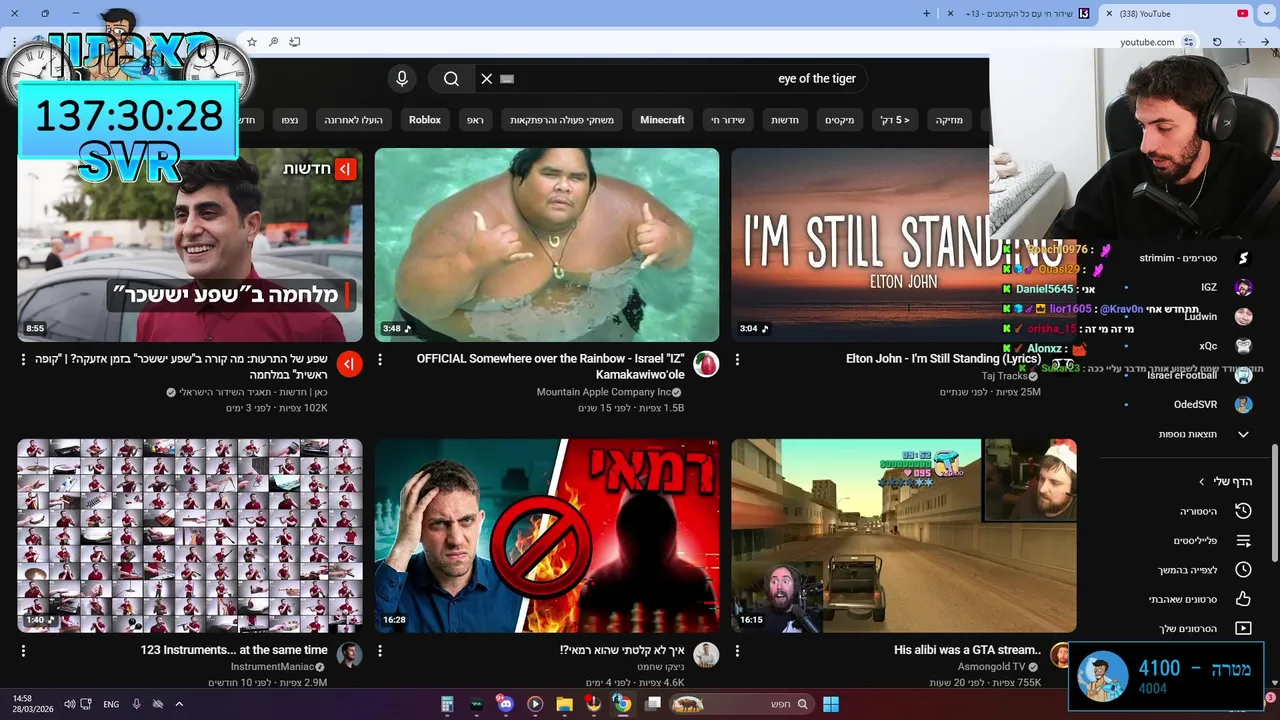Select the Roblox filter chip
The height and width of the screenshot is (720, 1280).
tap(425, 120)
